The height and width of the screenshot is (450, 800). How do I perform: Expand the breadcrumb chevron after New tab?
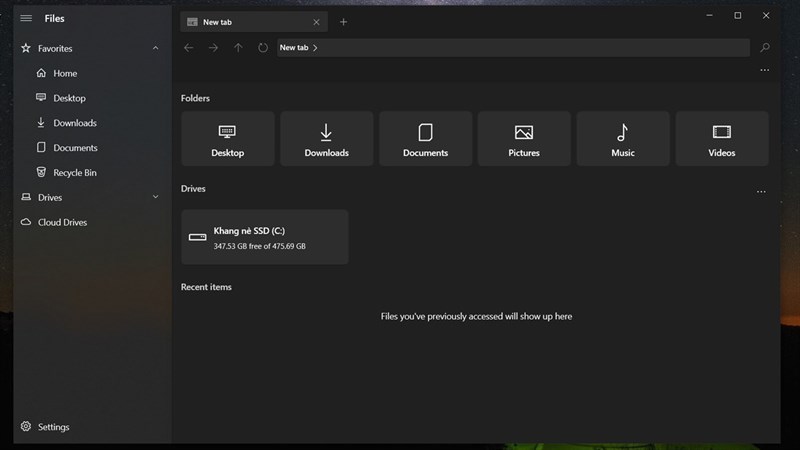pos(315,47)
